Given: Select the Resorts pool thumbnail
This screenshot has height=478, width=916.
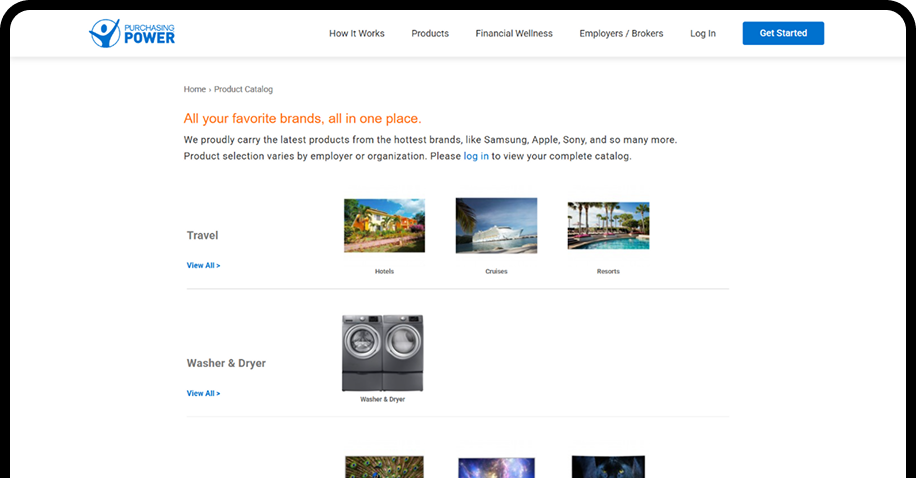Looking at the screenshot, I should [x=608, y=225].
